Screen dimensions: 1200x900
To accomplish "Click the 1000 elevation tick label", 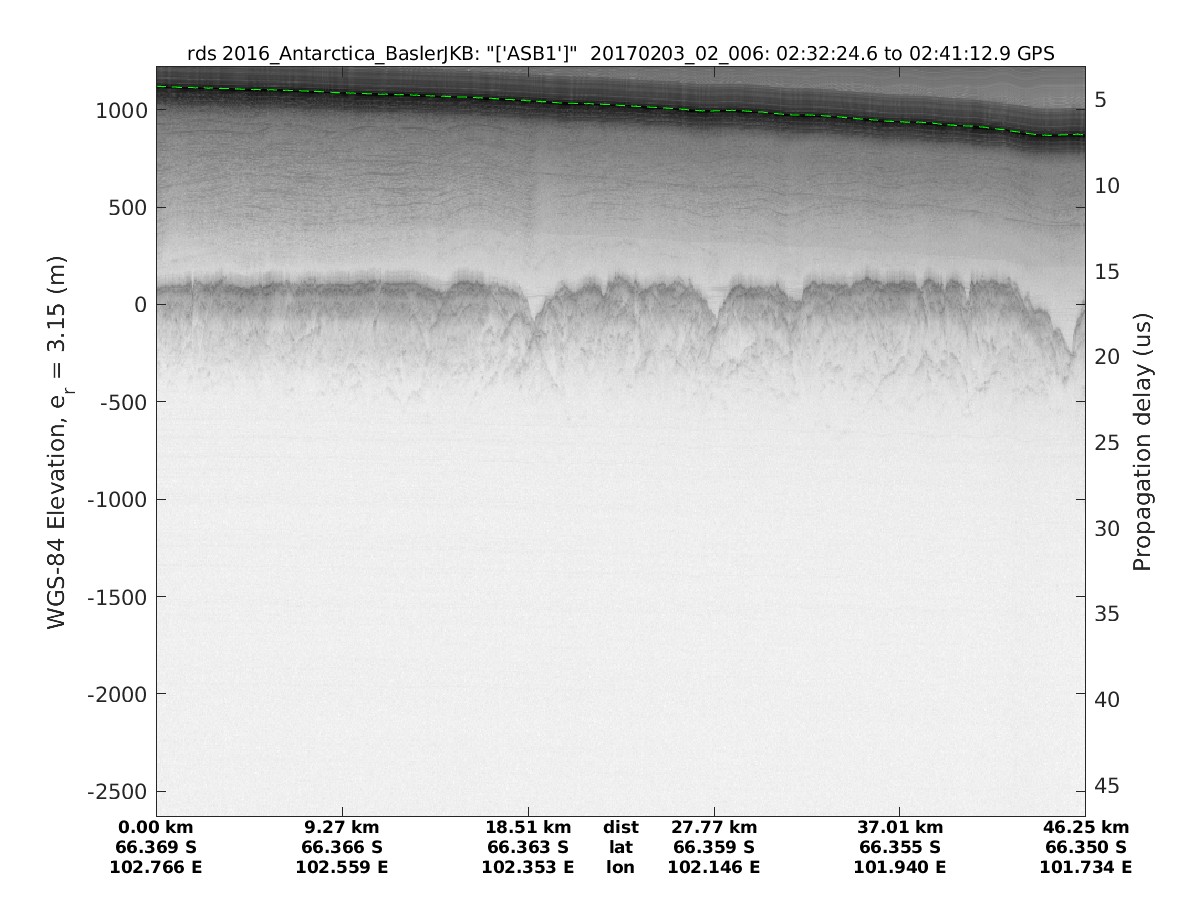I will pos(122,111).
